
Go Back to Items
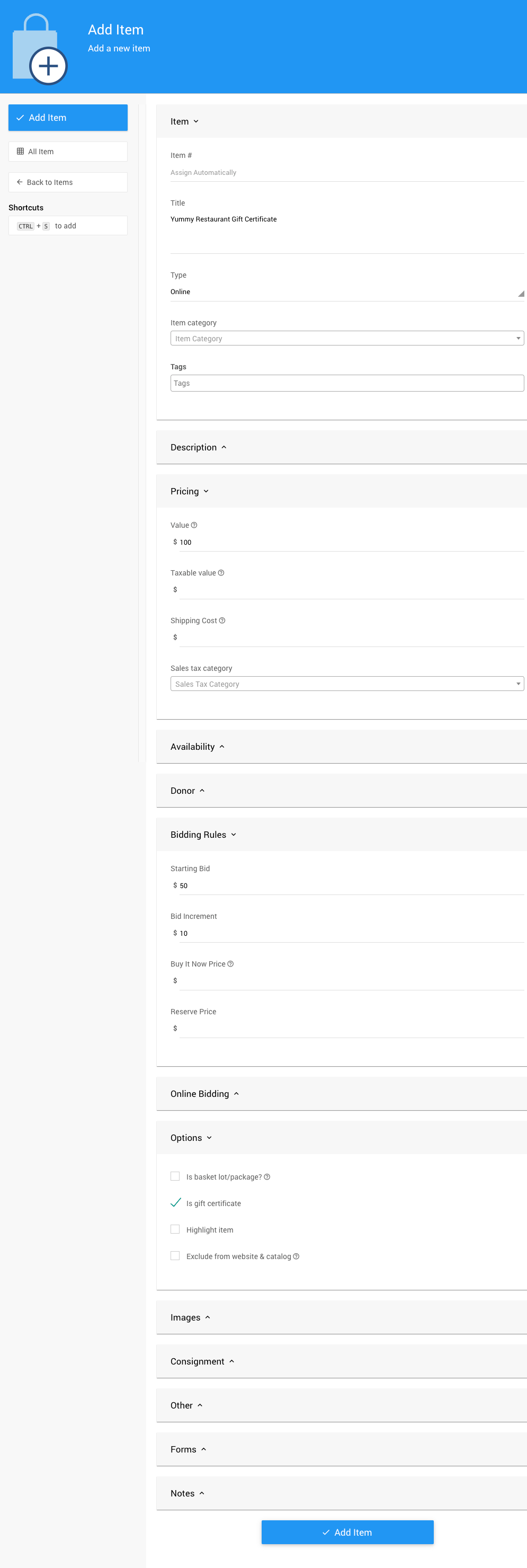pyautogui.click(x=68, y=183)
